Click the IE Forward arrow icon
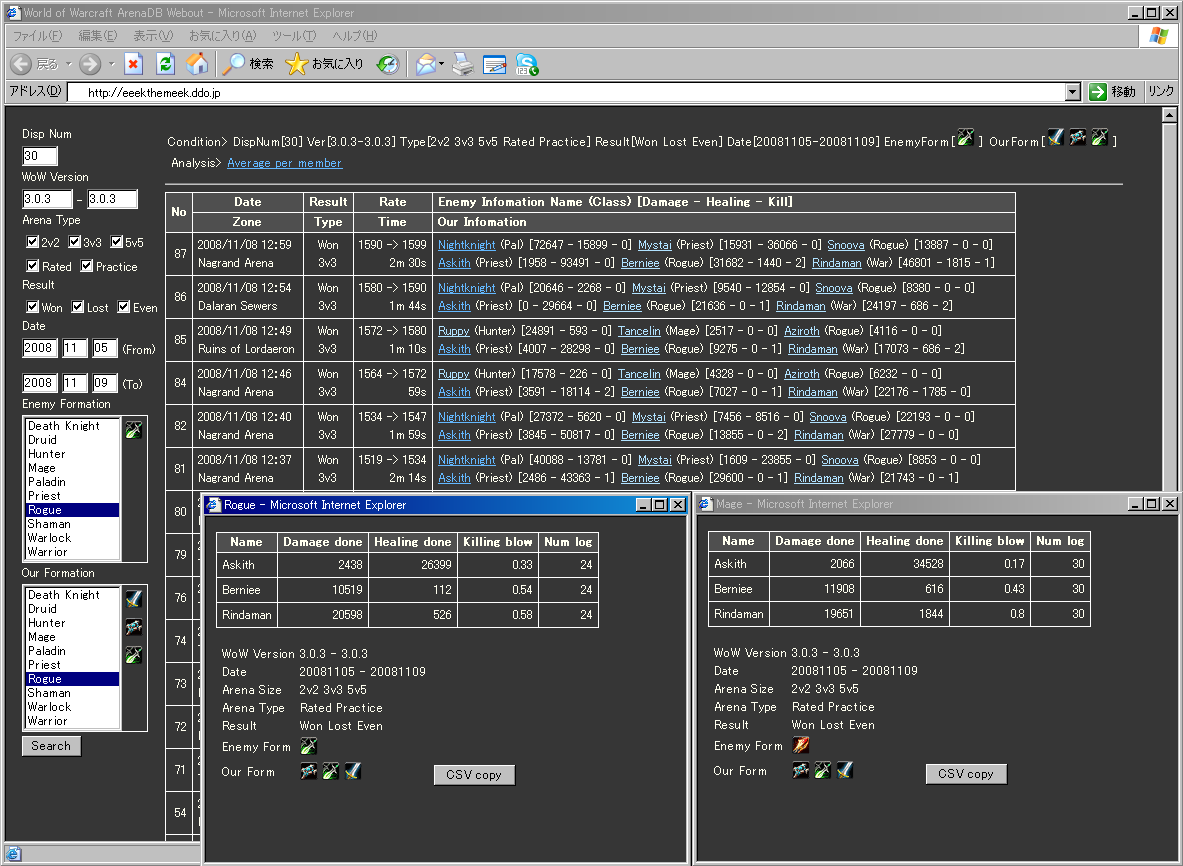 tap(90, 64)
